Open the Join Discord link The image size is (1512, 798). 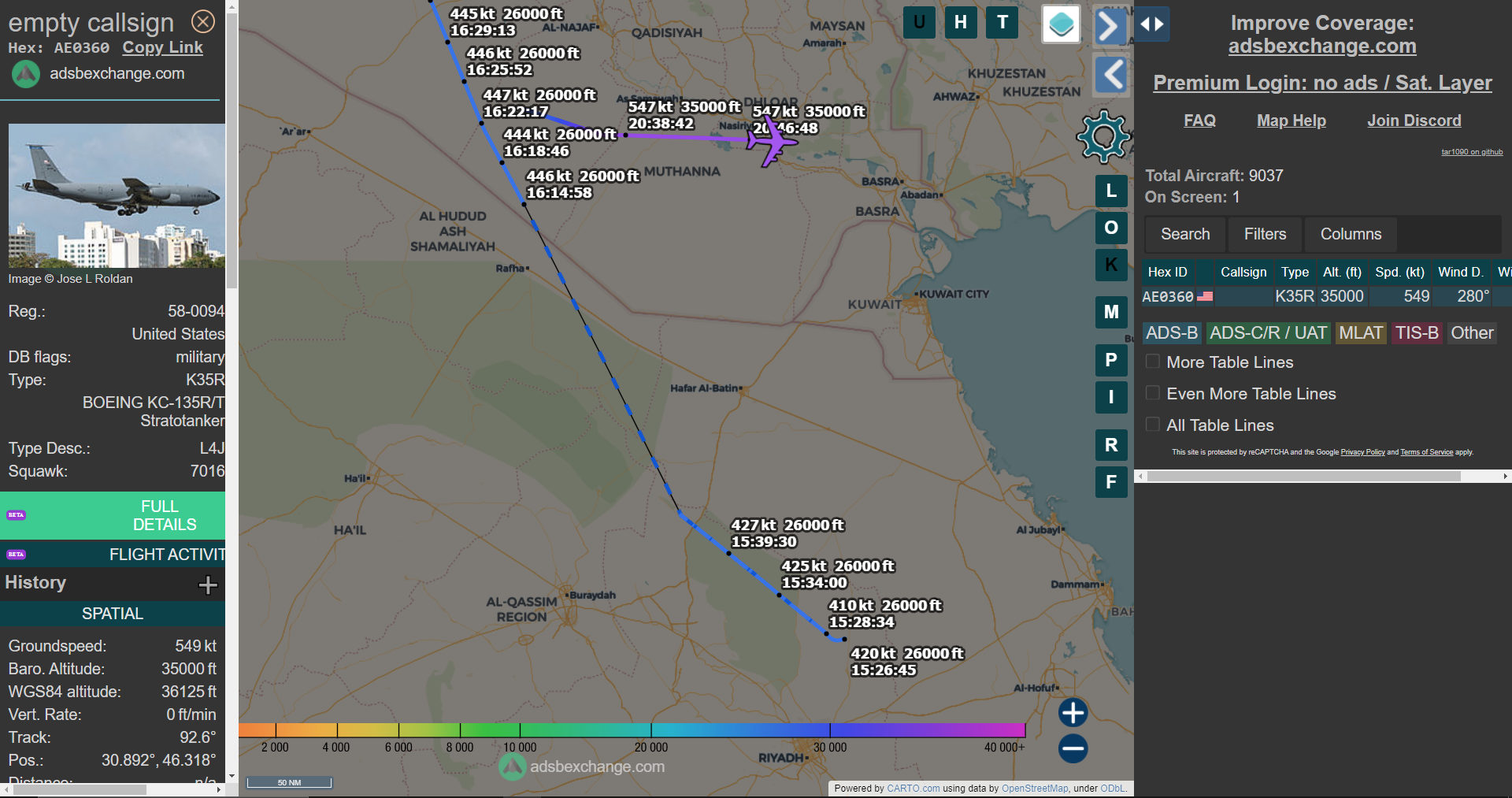click(x=1414, y=121)
